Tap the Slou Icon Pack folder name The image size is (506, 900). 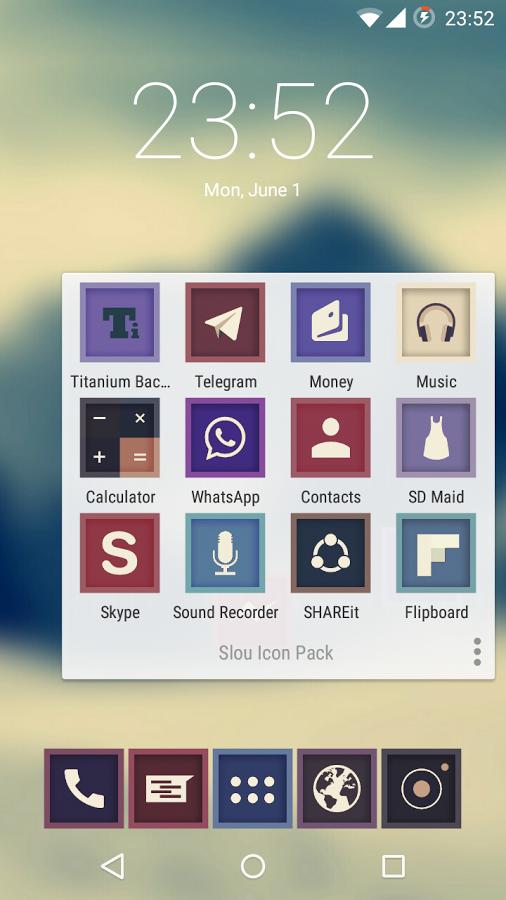[x=275, y=653]
